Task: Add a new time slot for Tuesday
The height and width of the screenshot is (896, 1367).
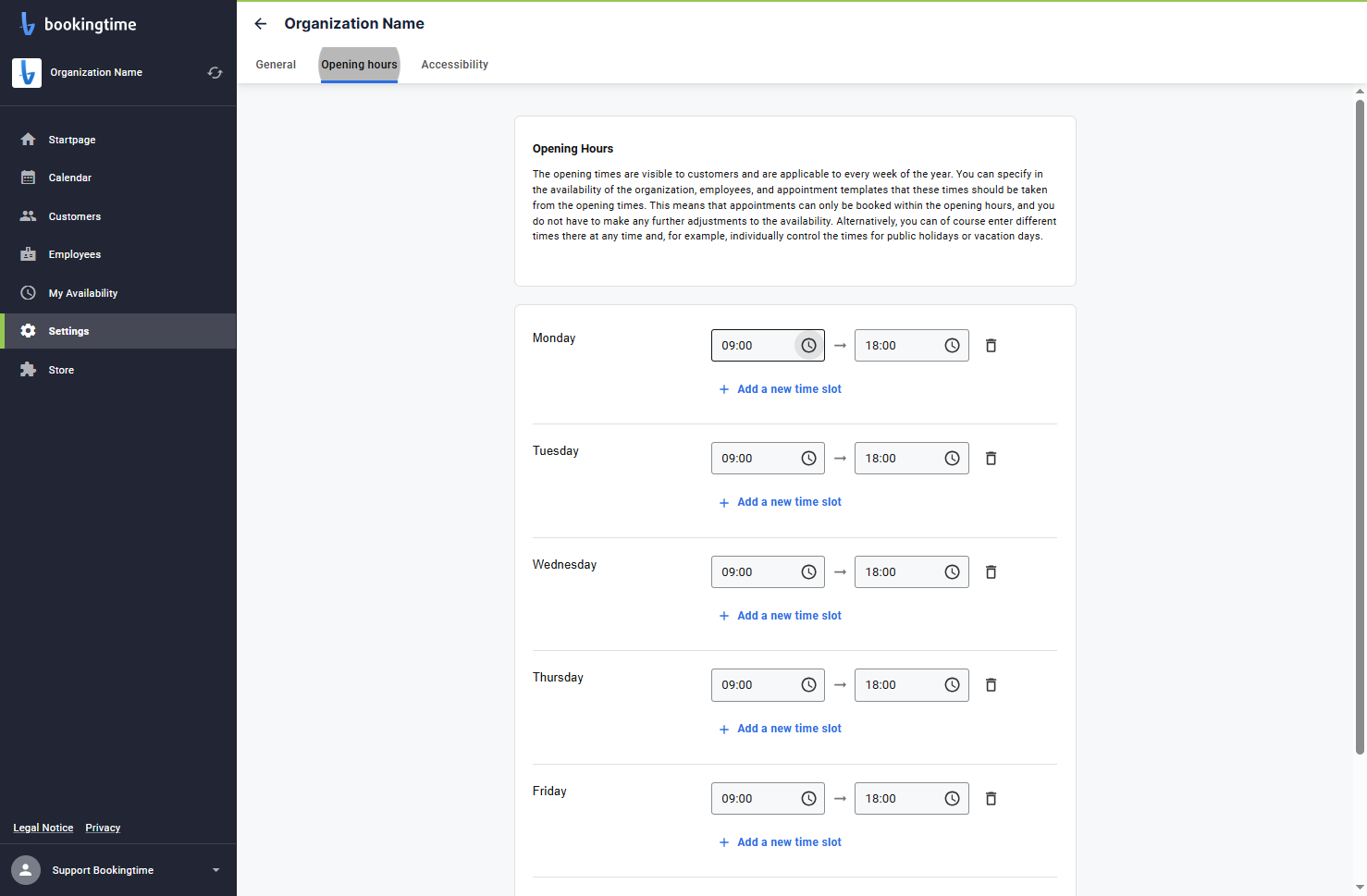Action: click(781, 502)
